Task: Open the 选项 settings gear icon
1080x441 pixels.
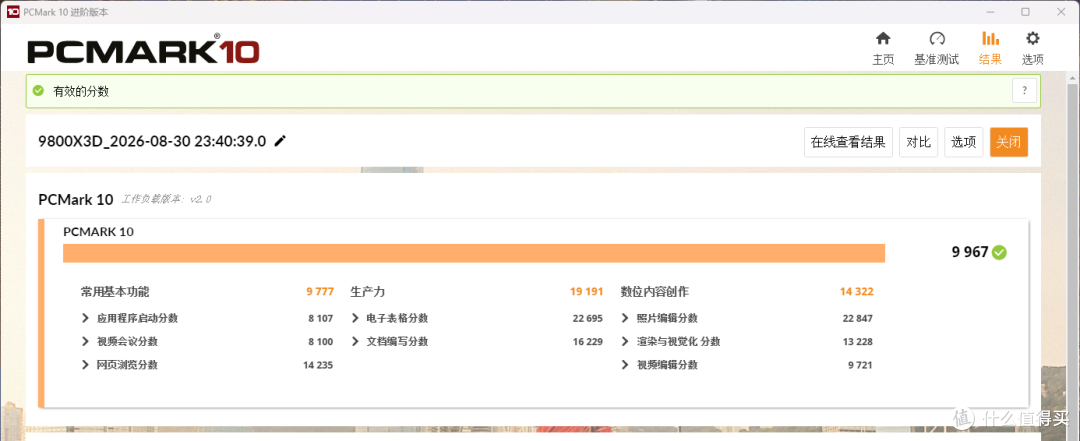Action: coord(1032,39)
